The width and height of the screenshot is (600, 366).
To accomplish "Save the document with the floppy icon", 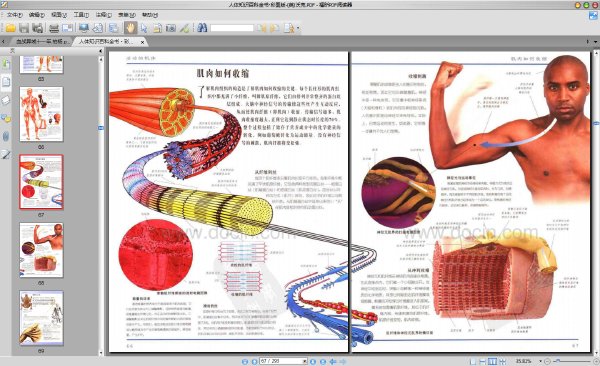I will (x=24, y=28).
